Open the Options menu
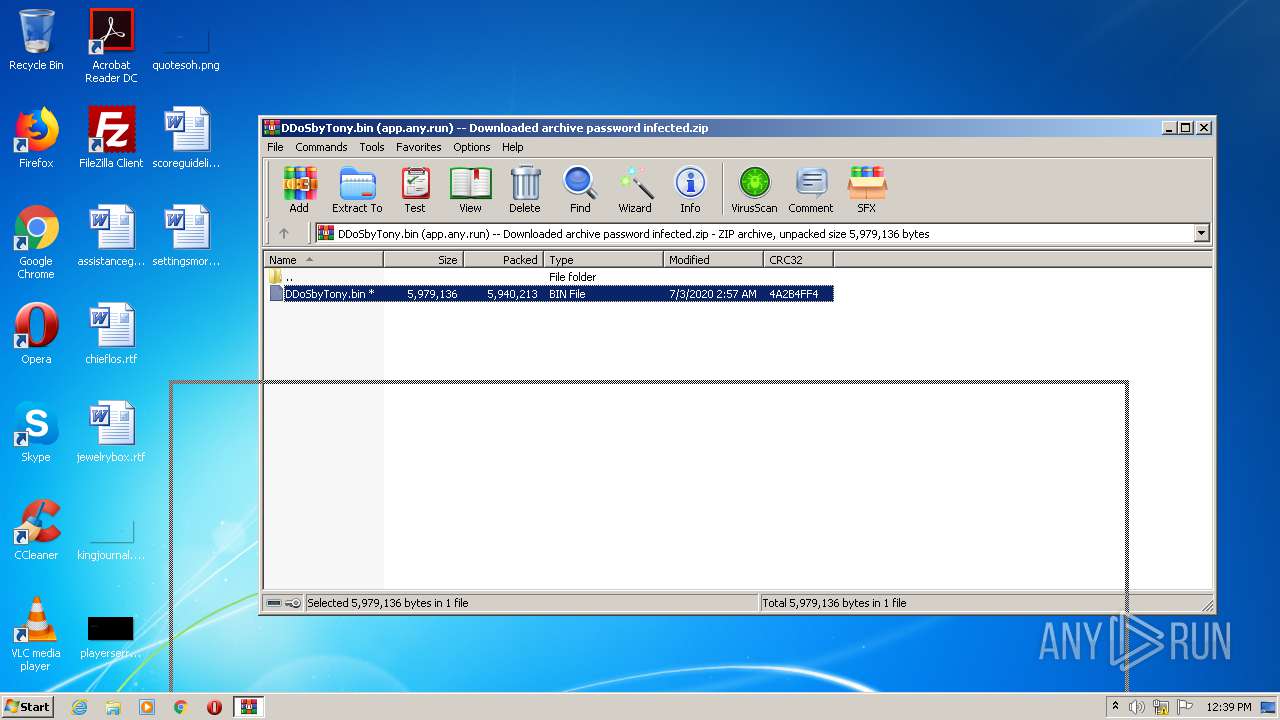 coord(472,147)
